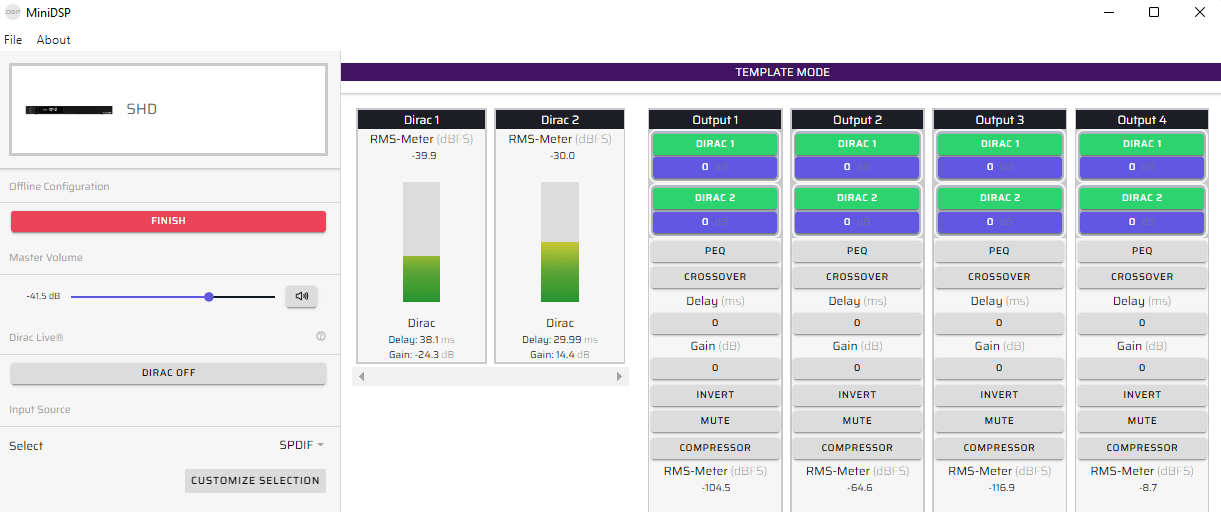The width and height of the screenshot is (1221, 512).
Task: Open PEQ settings for Output 1
Action: point(715,251)
